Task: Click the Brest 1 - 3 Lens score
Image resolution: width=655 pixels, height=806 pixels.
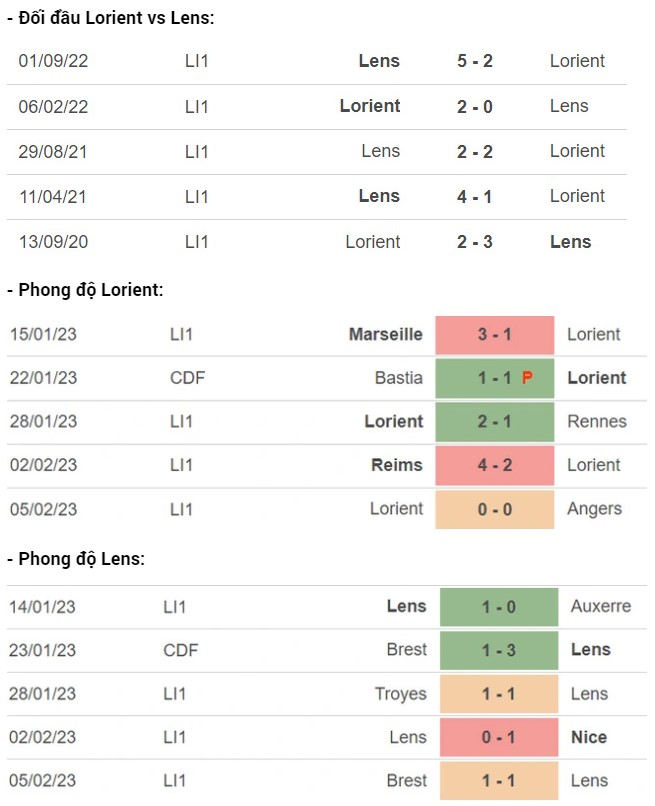Action: point(499,650)
